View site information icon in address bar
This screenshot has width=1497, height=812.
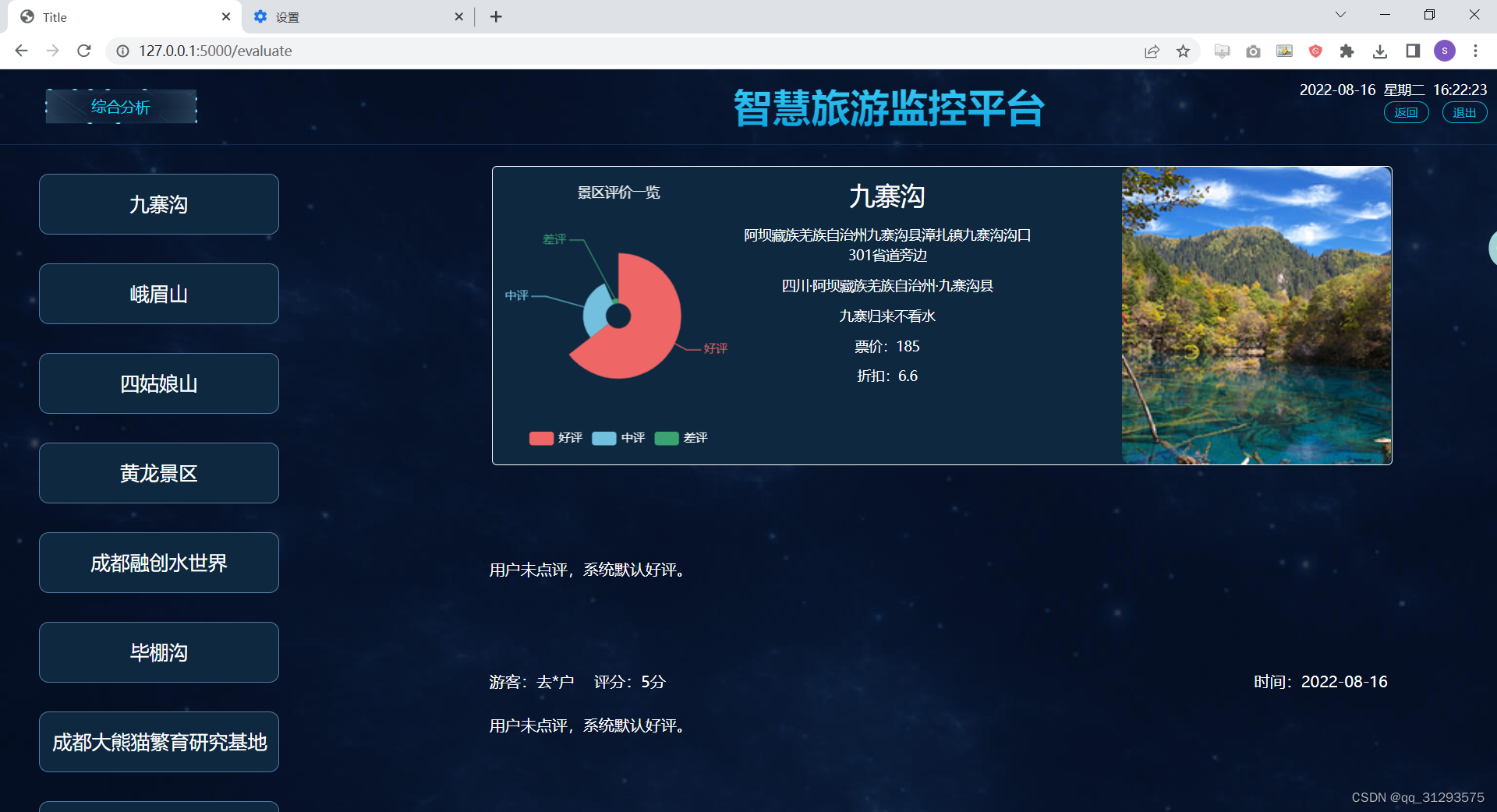pos(122,51)
